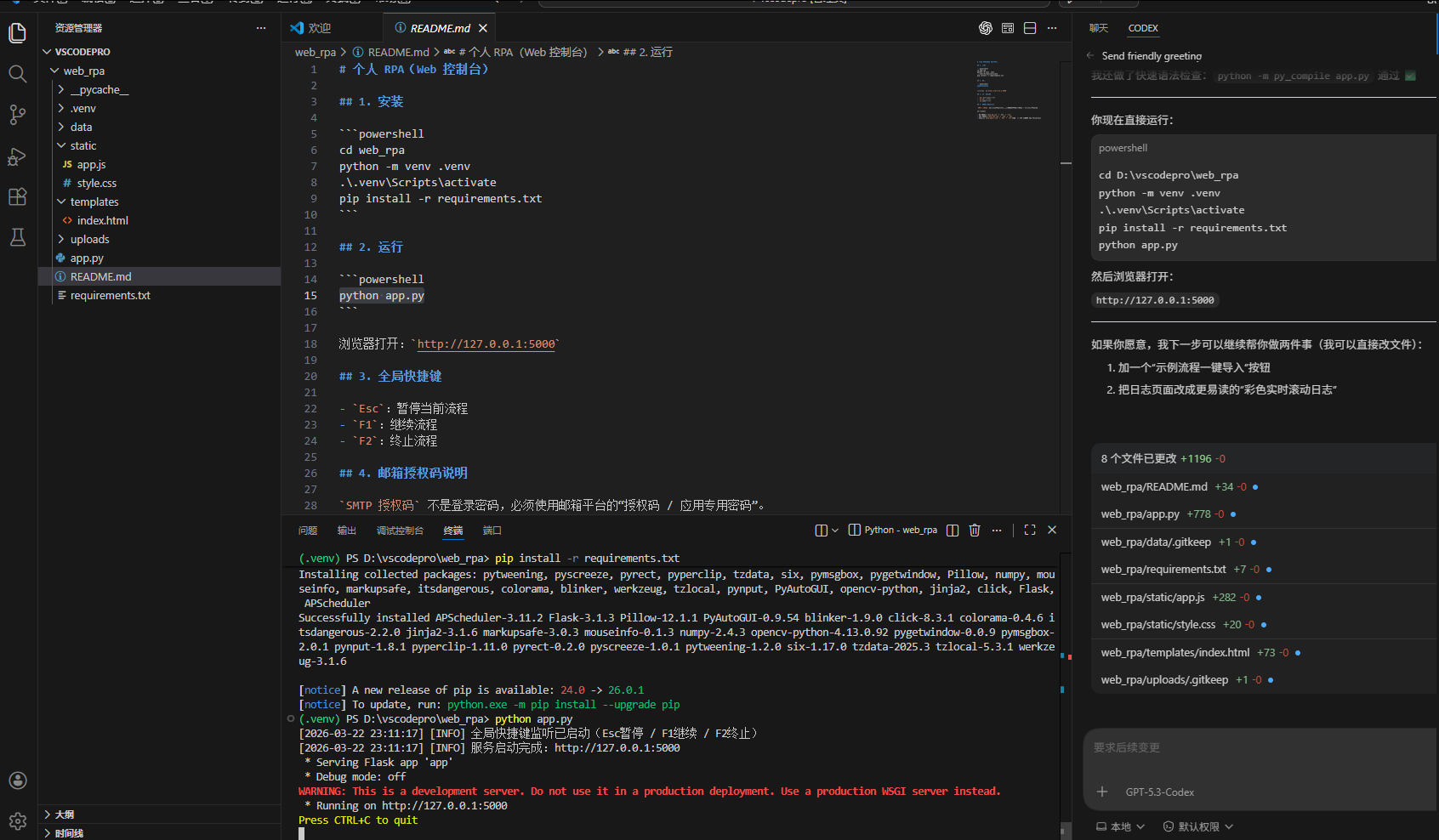The width and height of the screenshot is (1439, 840).
Task: Open the new terminal launch profile dropdown
Action: coord(835,530)
